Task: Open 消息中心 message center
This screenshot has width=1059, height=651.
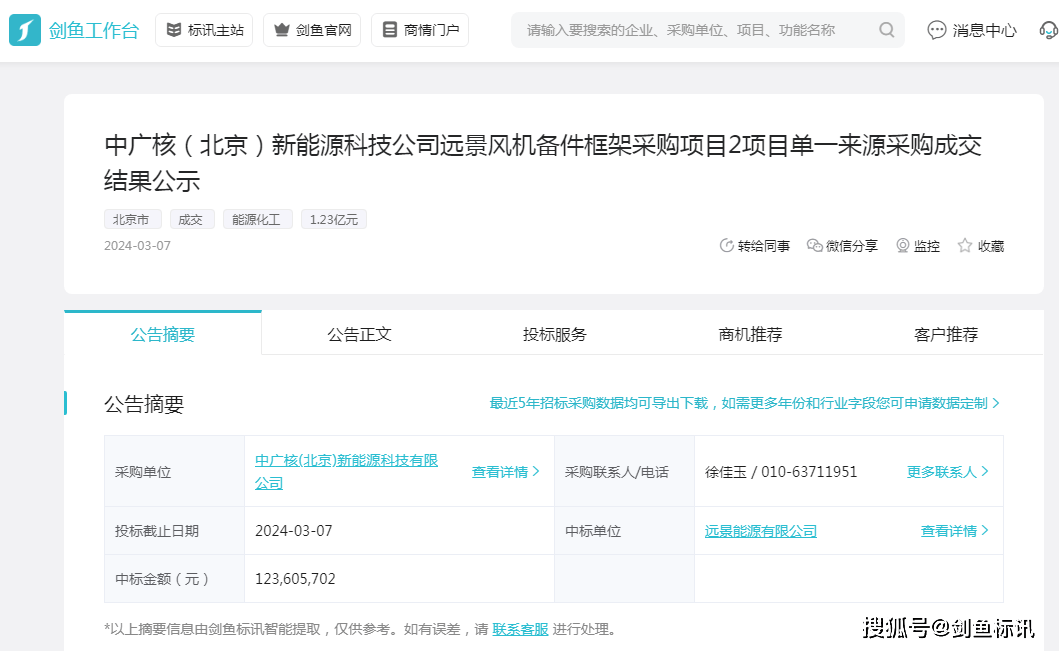Action: (972, 30)
